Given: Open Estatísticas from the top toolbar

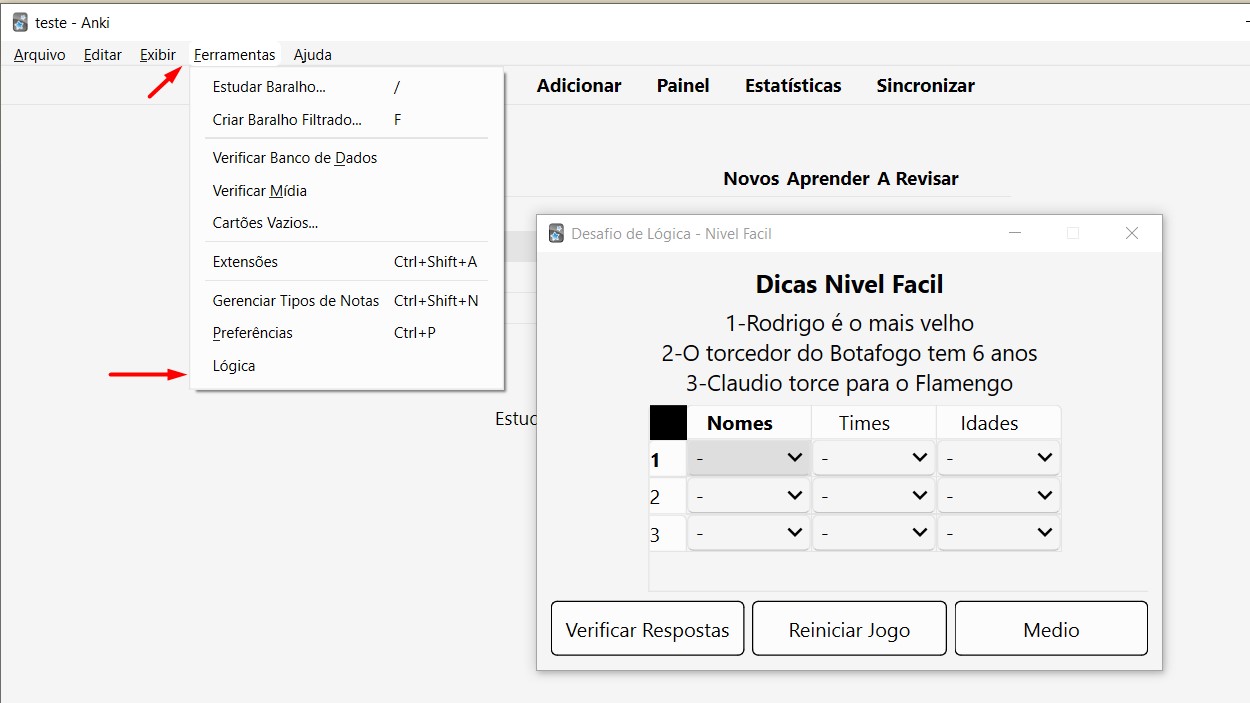Looking at the screenshot, I should pos(793,86).
